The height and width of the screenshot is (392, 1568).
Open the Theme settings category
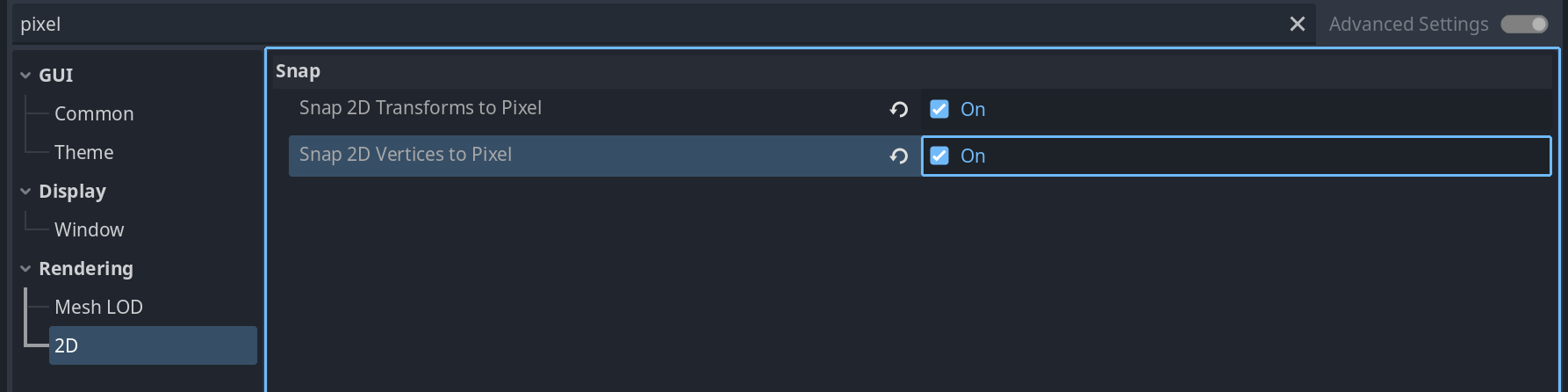point(84,153)
